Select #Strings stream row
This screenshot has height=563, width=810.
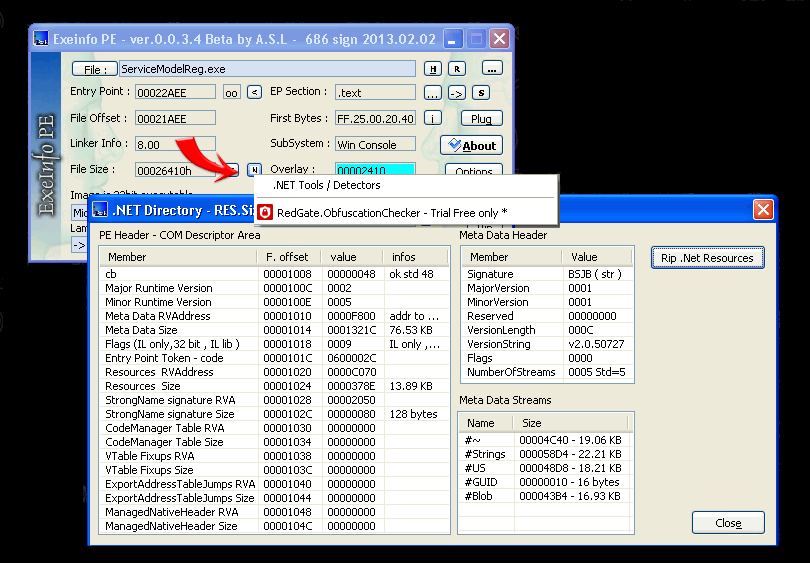point(545,454)
